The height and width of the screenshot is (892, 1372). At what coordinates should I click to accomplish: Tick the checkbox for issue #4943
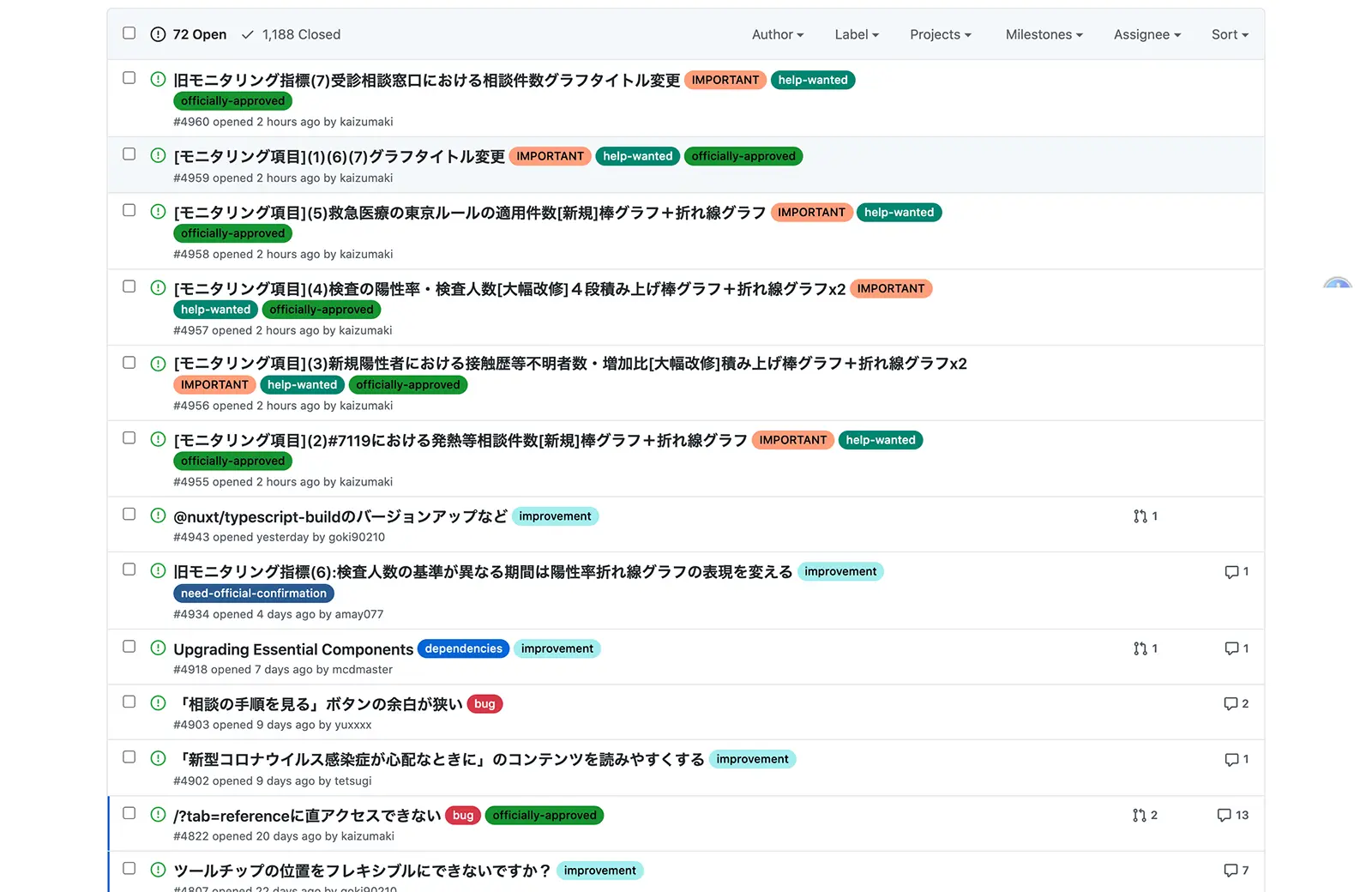tap(129, 515)
